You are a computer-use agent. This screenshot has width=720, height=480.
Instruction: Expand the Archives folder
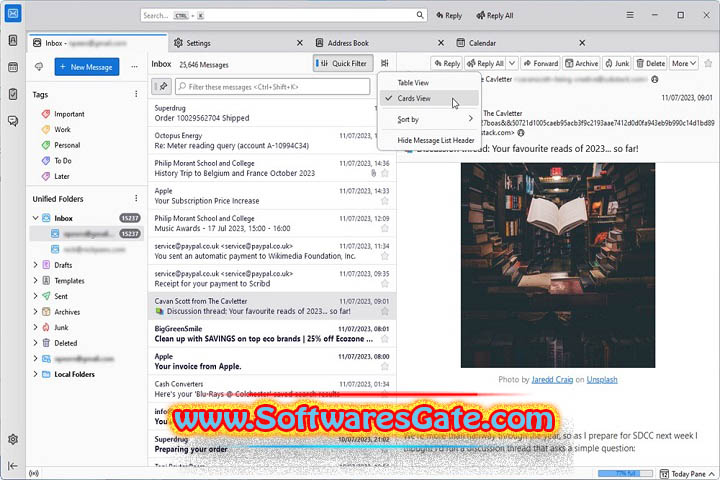pyautogui.click(x=35, y=311)
